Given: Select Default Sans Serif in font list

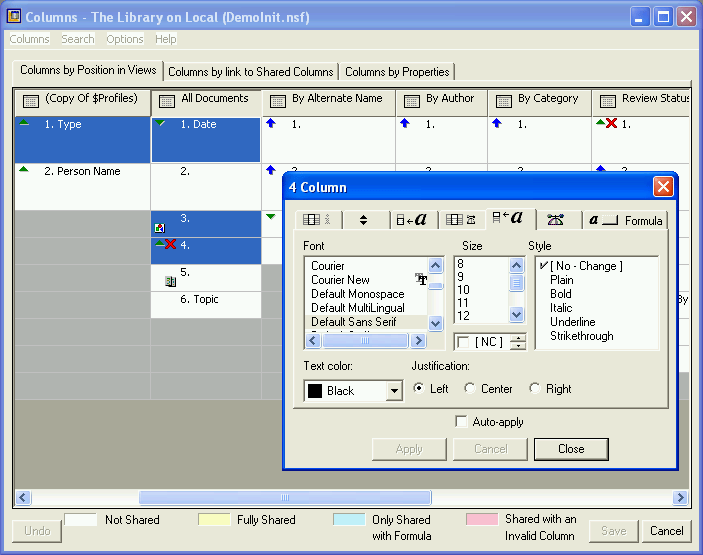Looking at the screenshot, I should coord(354,322).
